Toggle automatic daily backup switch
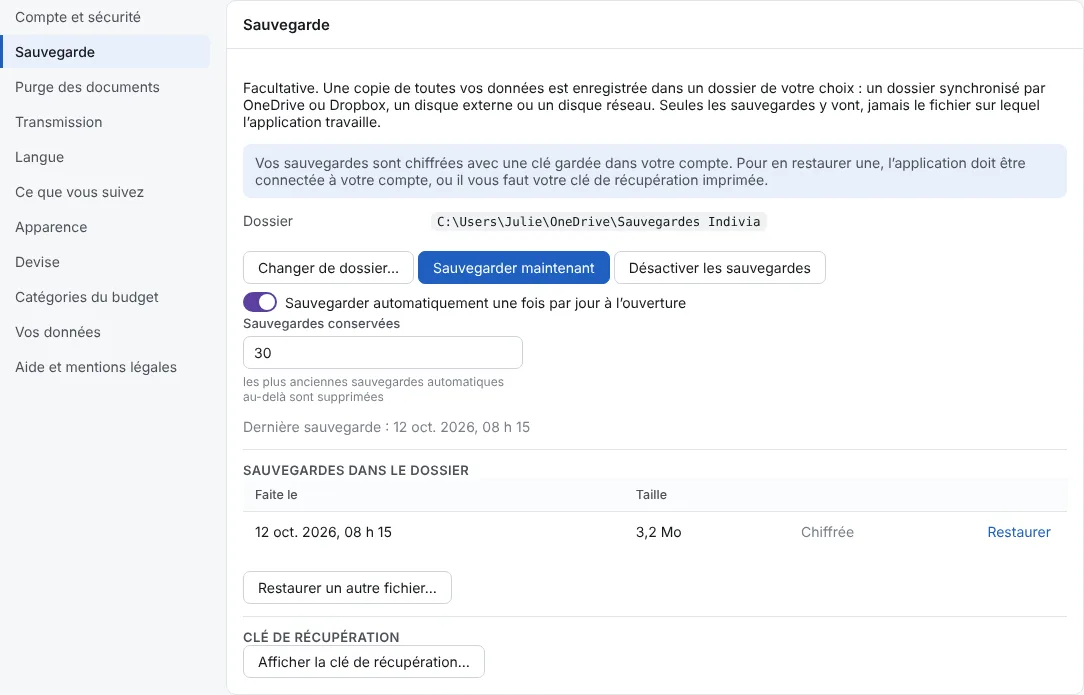Image resolution: width=1084 pixels, height=695 pixels. pos(260,302)
